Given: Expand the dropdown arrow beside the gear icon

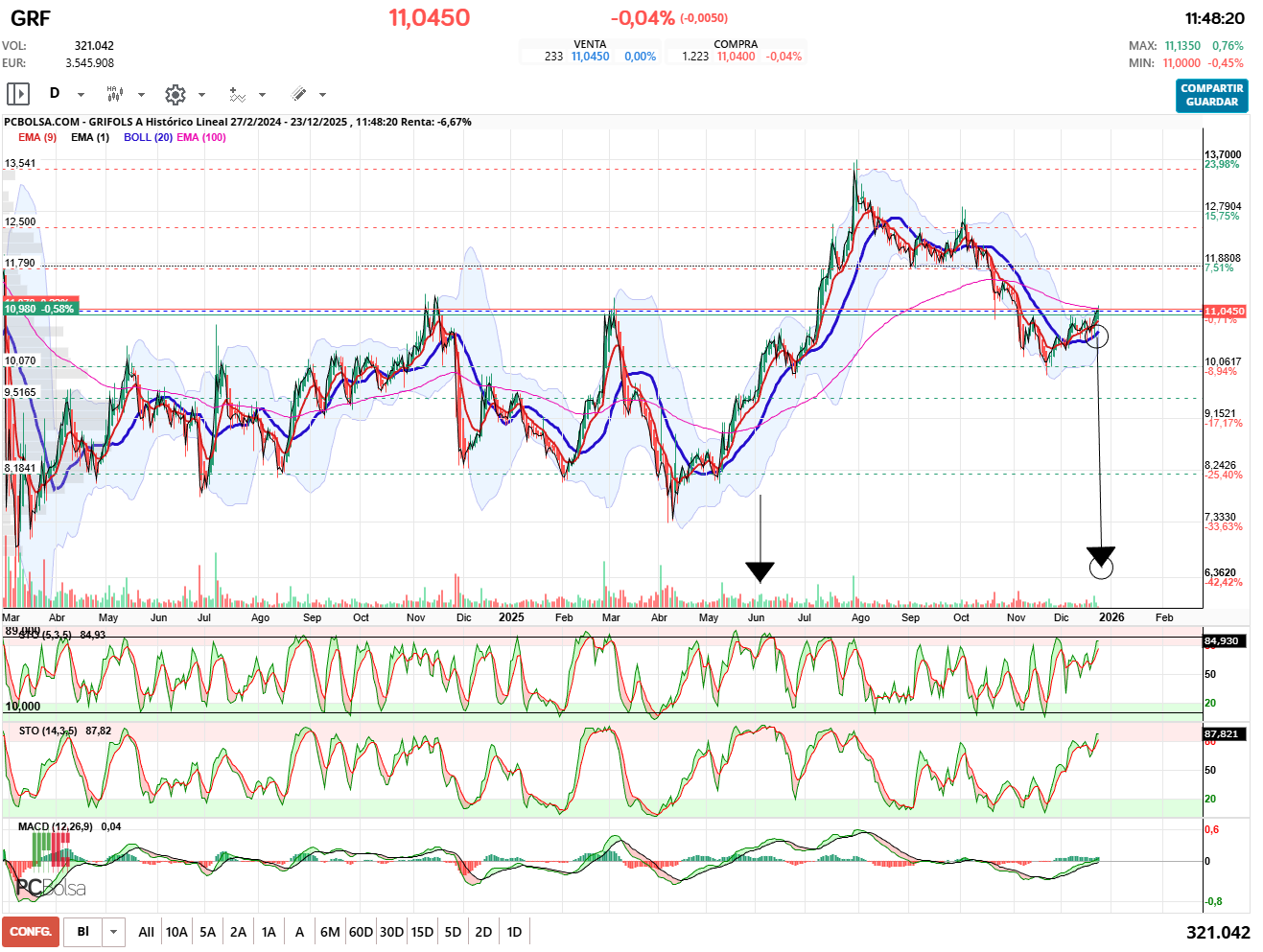Looking at the screenshot, I should coord(201,95).
